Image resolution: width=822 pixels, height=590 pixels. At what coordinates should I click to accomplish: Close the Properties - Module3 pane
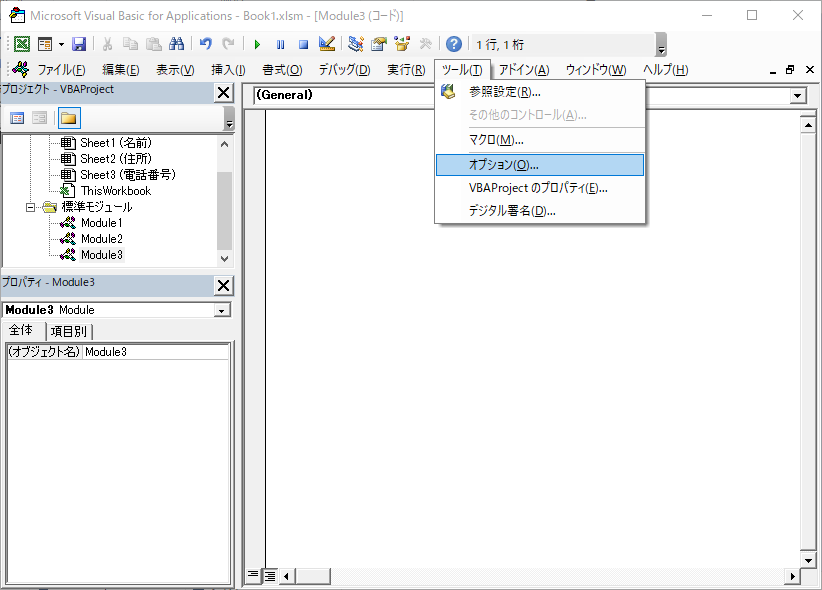pyautogui.click(x=223, y=286)
